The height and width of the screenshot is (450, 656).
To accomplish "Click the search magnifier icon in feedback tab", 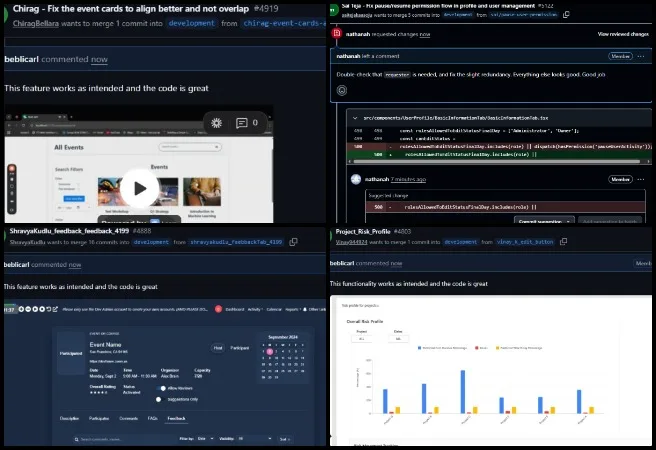I will [77, 440].
